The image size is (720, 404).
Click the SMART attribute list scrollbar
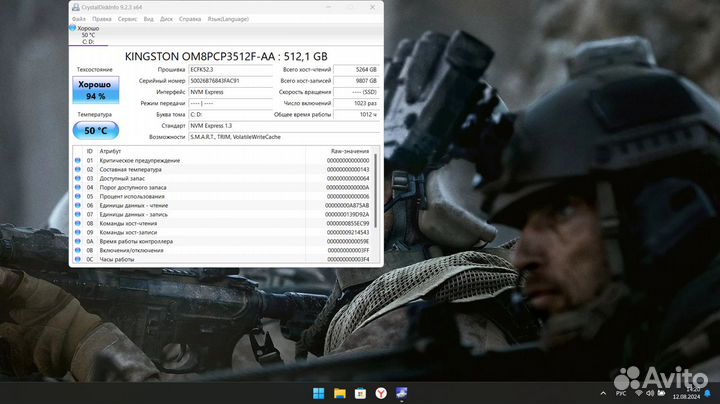[376, 191]
